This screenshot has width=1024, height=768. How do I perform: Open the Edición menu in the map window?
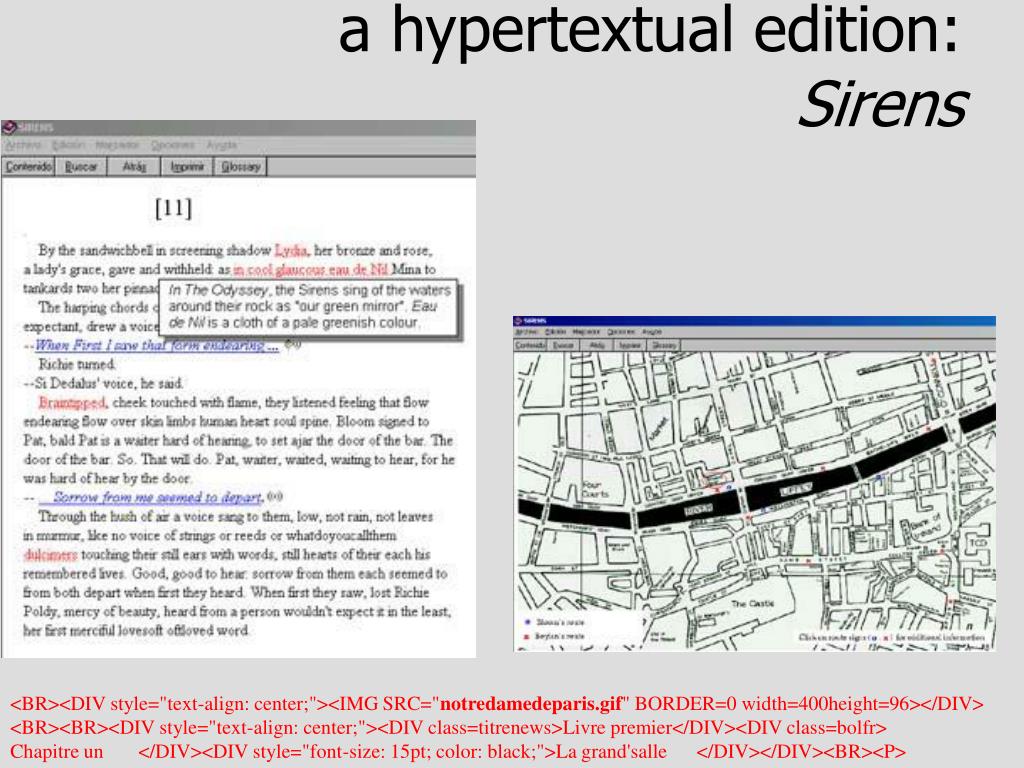(x=554, y=332)
